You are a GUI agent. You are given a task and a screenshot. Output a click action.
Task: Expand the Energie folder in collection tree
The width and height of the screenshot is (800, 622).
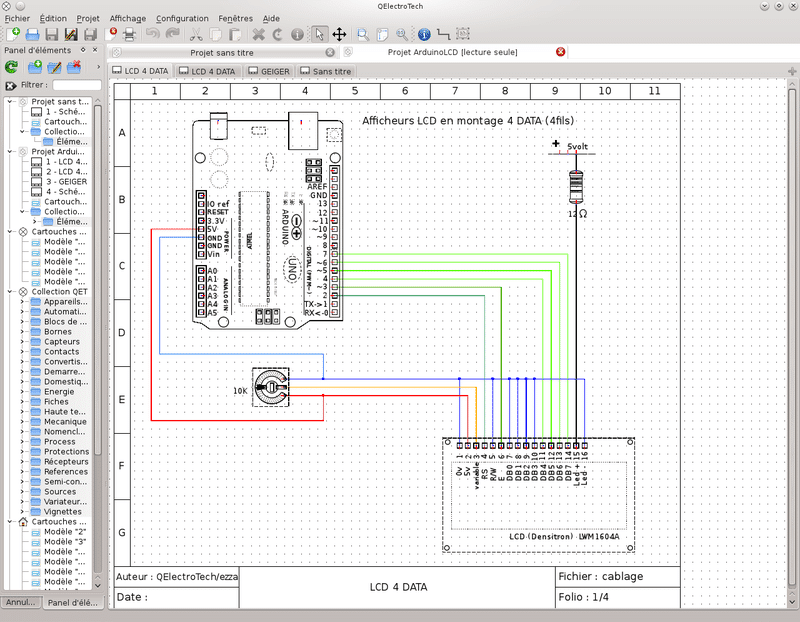[x=23, y=391]
